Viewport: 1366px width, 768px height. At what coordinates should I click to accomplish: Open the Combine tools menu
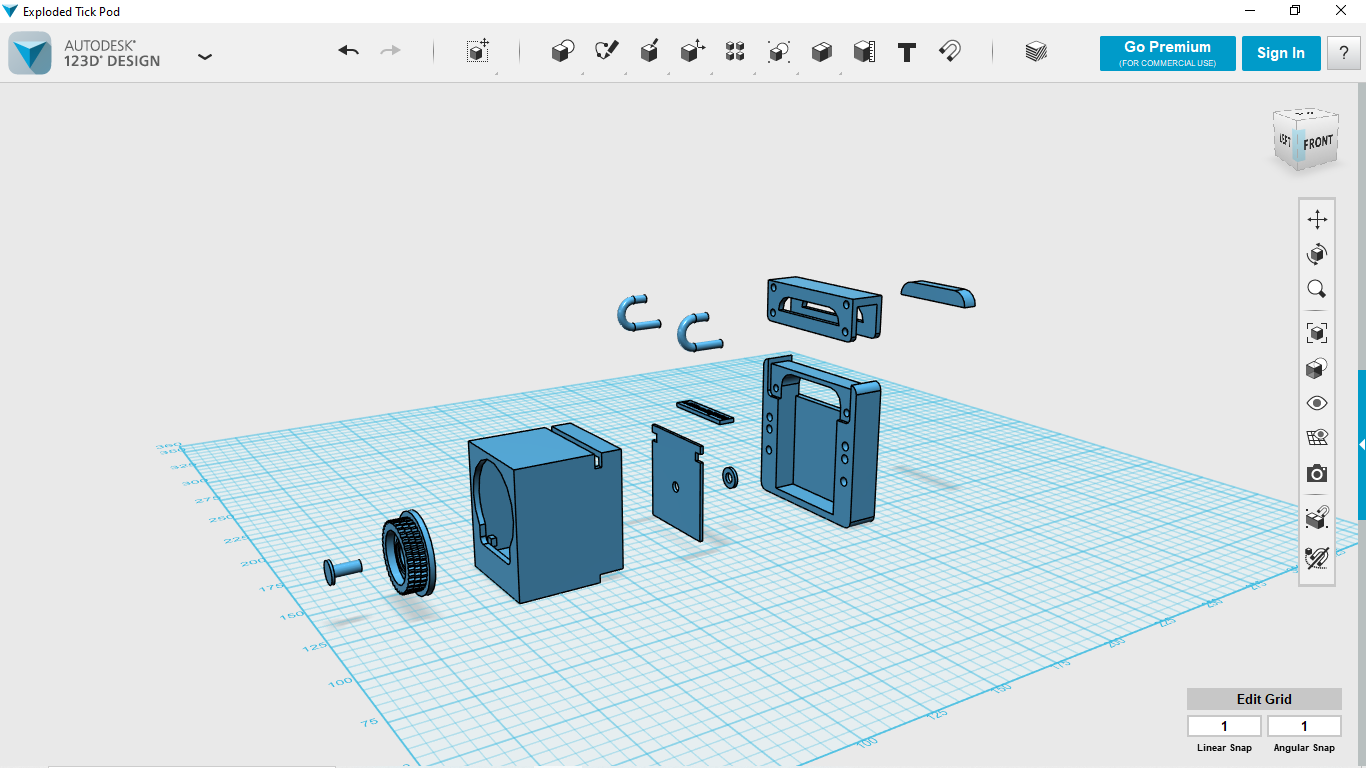tap(821, 52)
